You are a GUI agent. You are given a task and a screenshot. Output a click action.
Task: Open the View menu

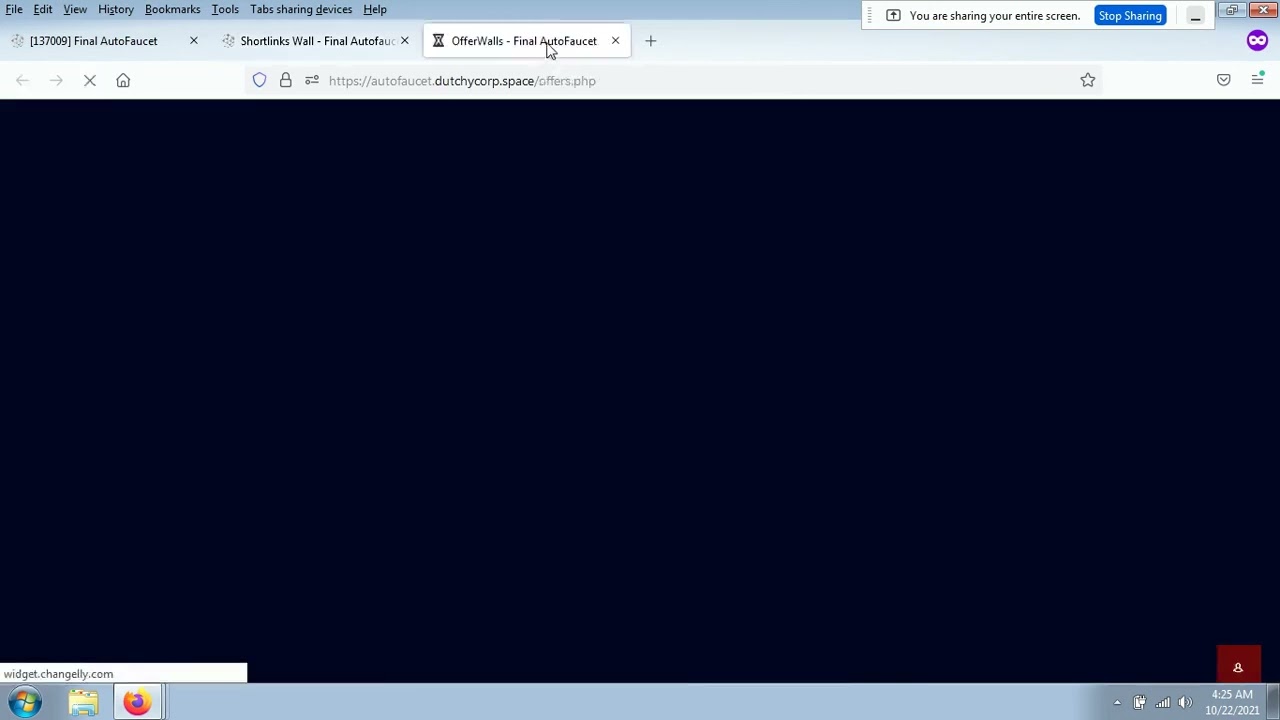(75, 9)
